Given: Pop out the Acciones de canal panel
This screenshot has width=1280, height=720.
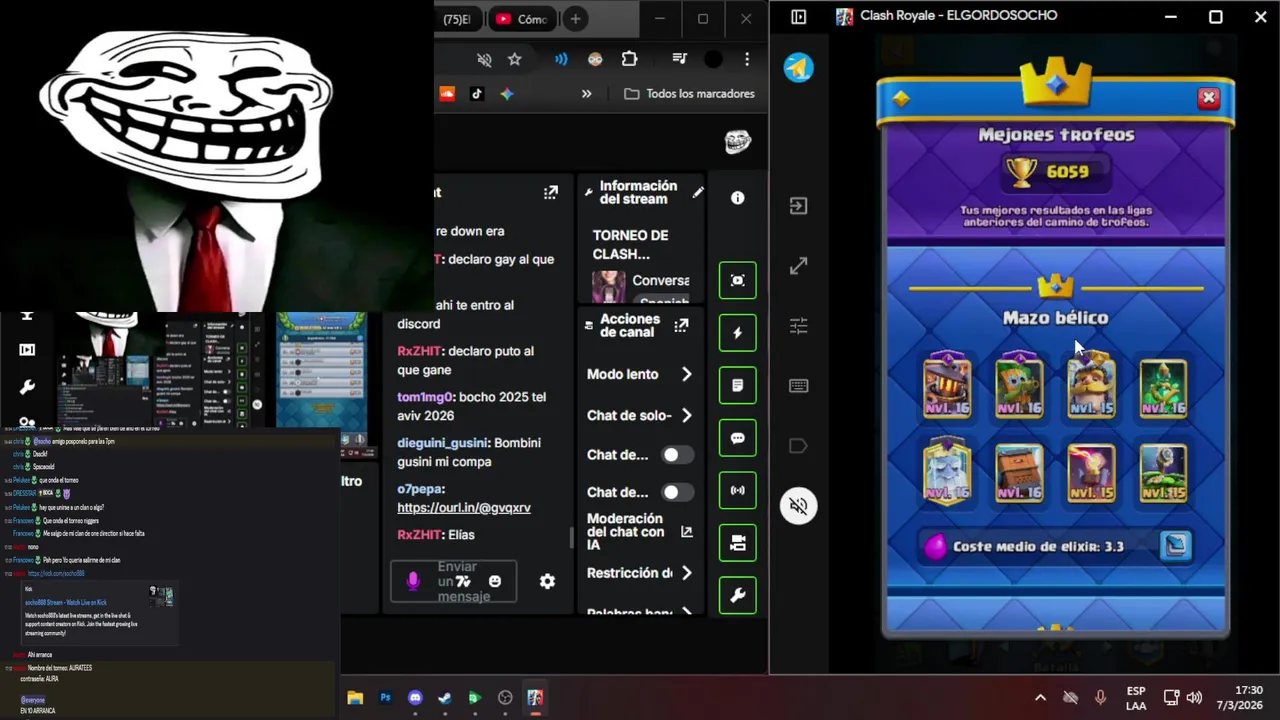Looking at the screenshot, I should pyautogui.click(x=681, y=325).
